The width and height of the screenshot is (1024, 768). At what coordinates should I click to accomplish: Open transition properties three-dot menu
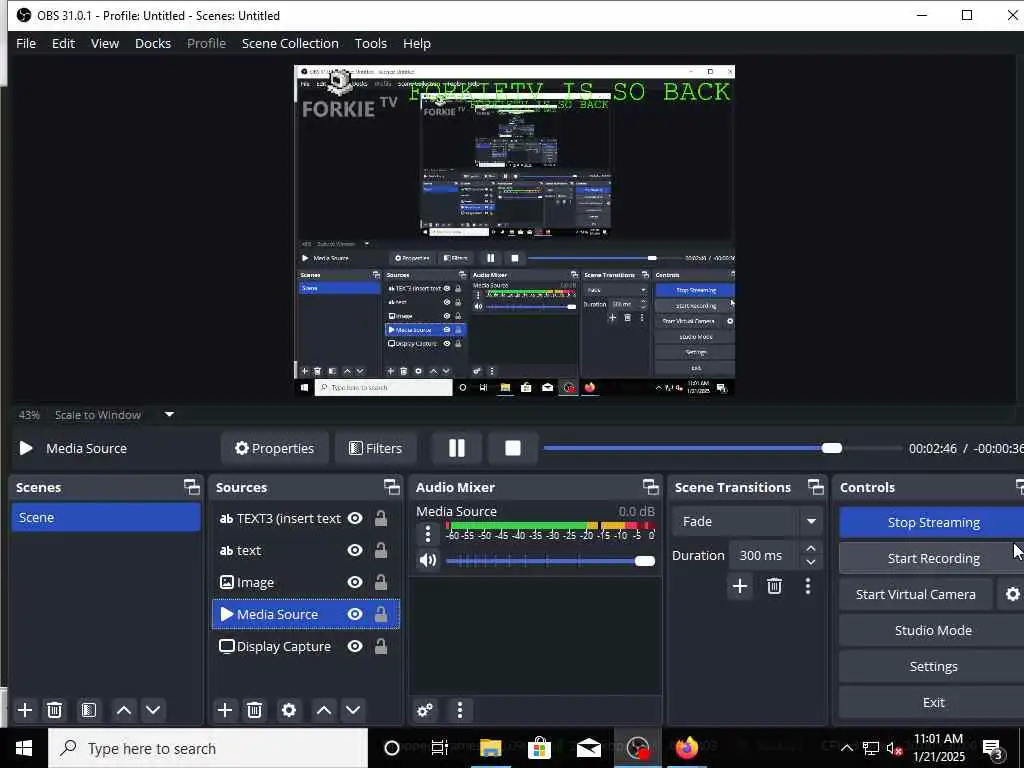[808, 586]
